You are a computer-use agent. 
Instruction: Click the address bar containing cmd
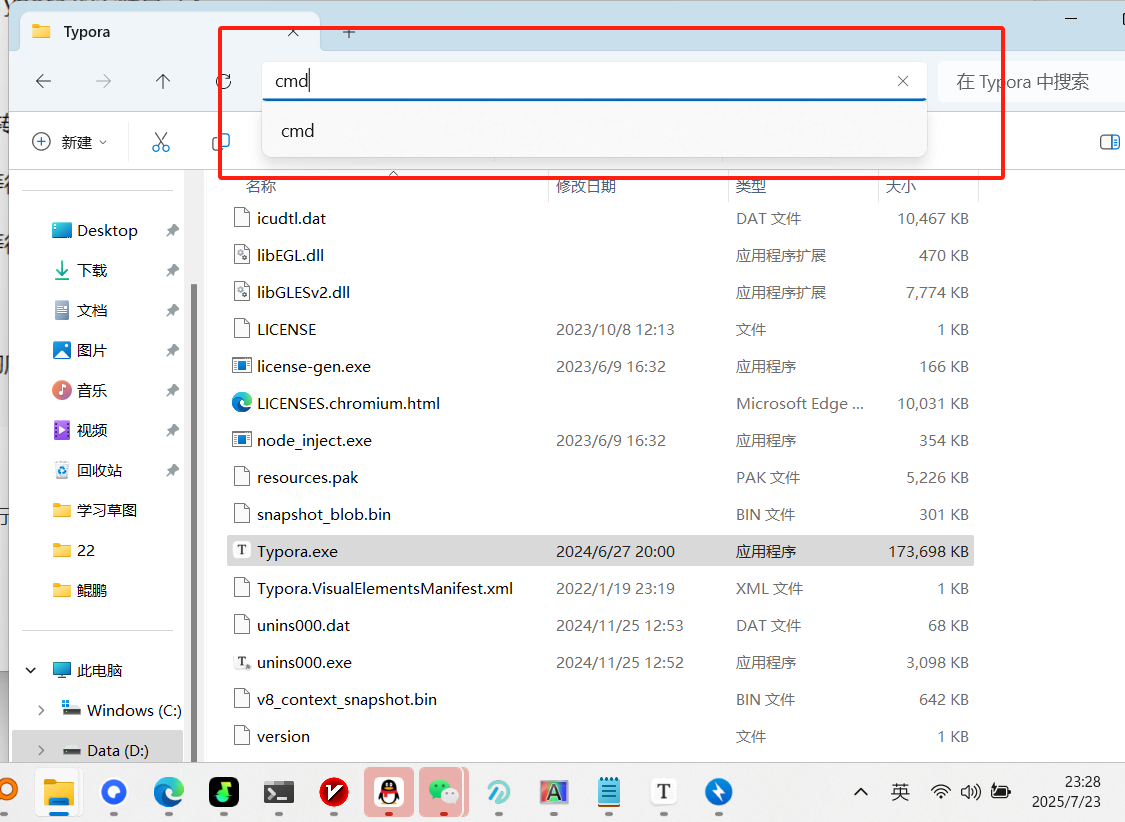pyautogui.click(x=594, y=81)
